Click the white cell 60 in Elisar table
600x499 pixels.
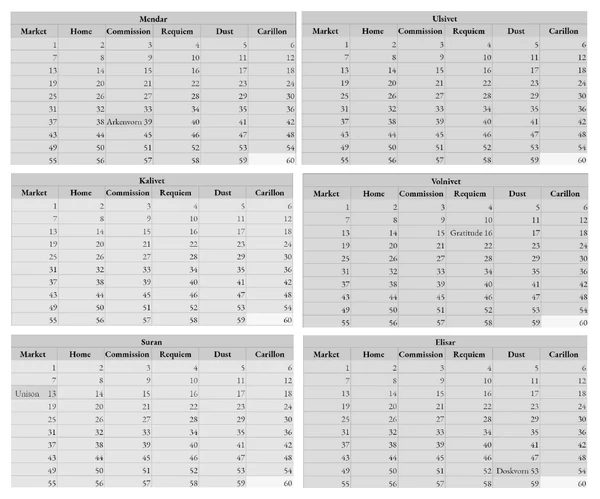click(x=563, y=483)
